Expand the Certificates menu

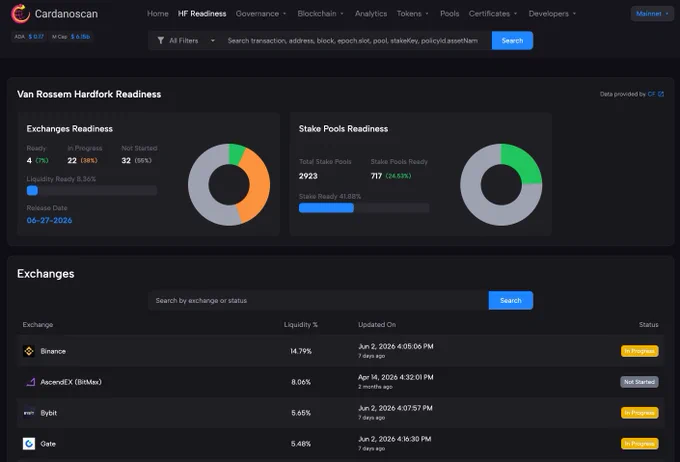tap(493, 13)
